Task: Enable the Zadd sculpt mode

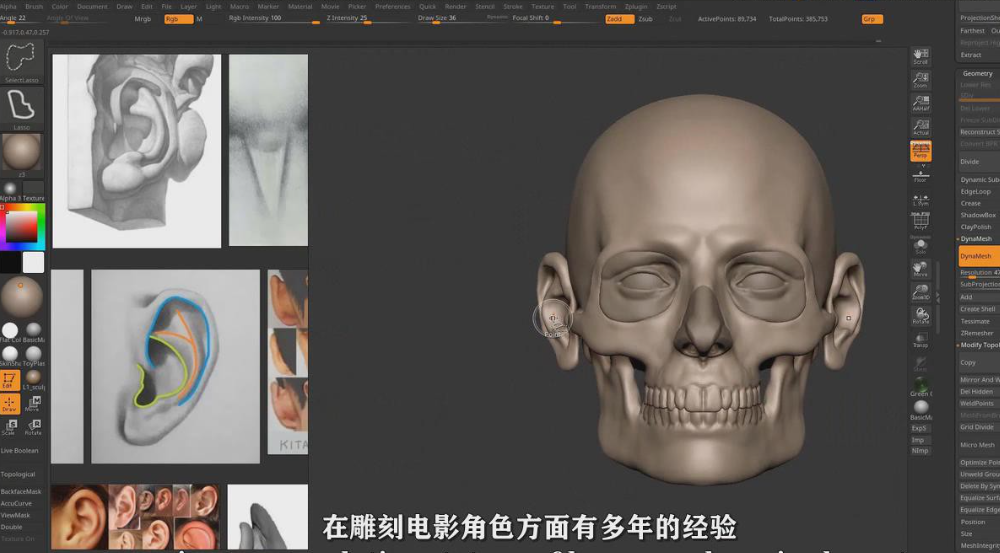Action: click(x=618, y=19)
